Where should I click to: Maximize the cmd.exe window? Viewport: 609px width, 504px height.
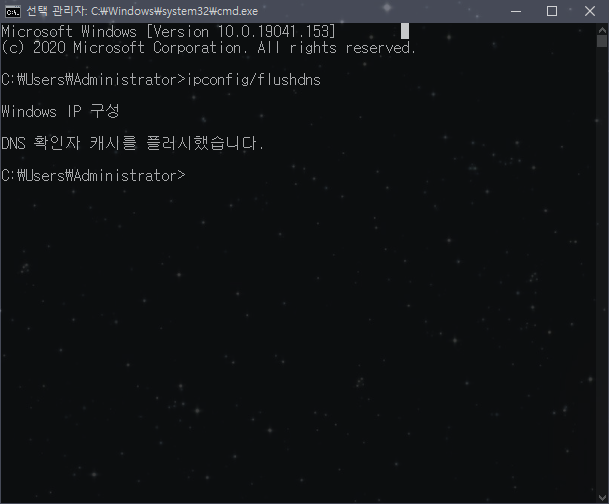[552, 11]
